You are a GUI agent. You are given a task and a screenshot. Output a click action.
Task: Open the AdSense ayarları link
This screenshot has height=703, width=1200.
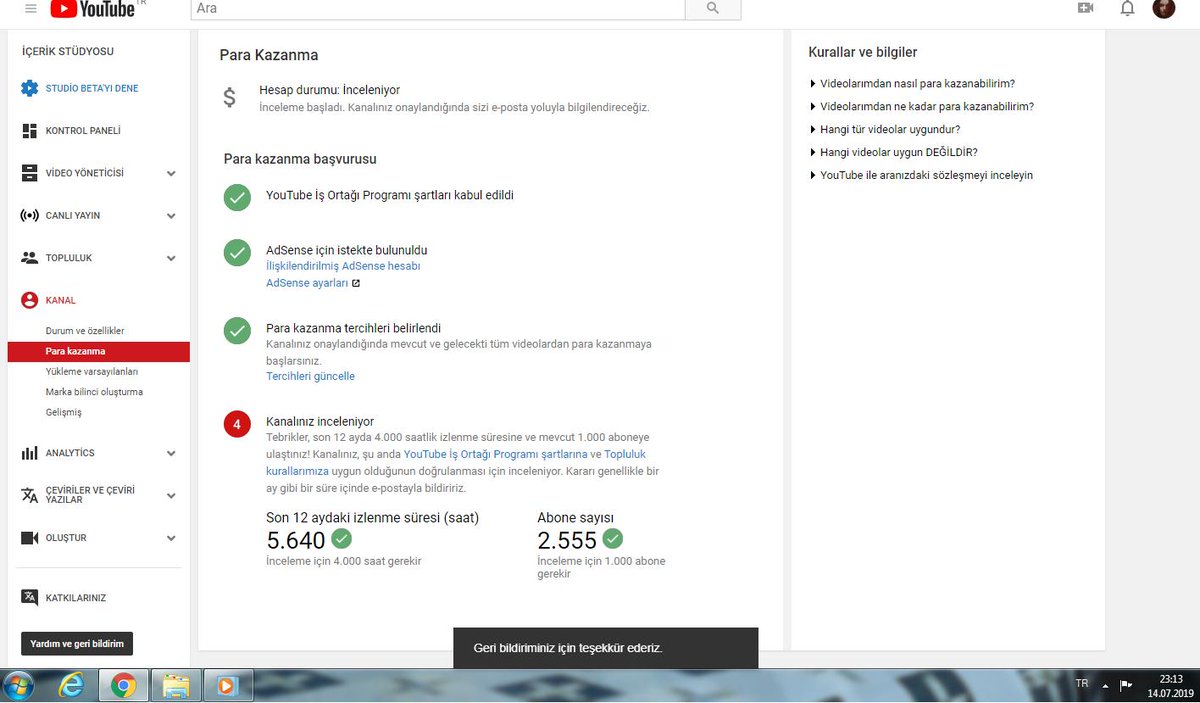coord(307,283)
